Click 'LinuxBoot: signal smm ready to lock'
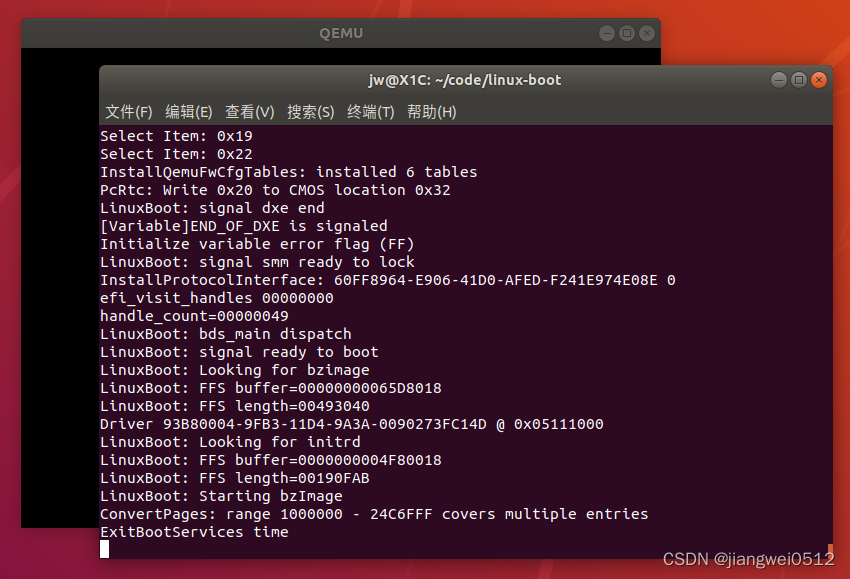Screen dimensions: 850x579 click(257, 262)
